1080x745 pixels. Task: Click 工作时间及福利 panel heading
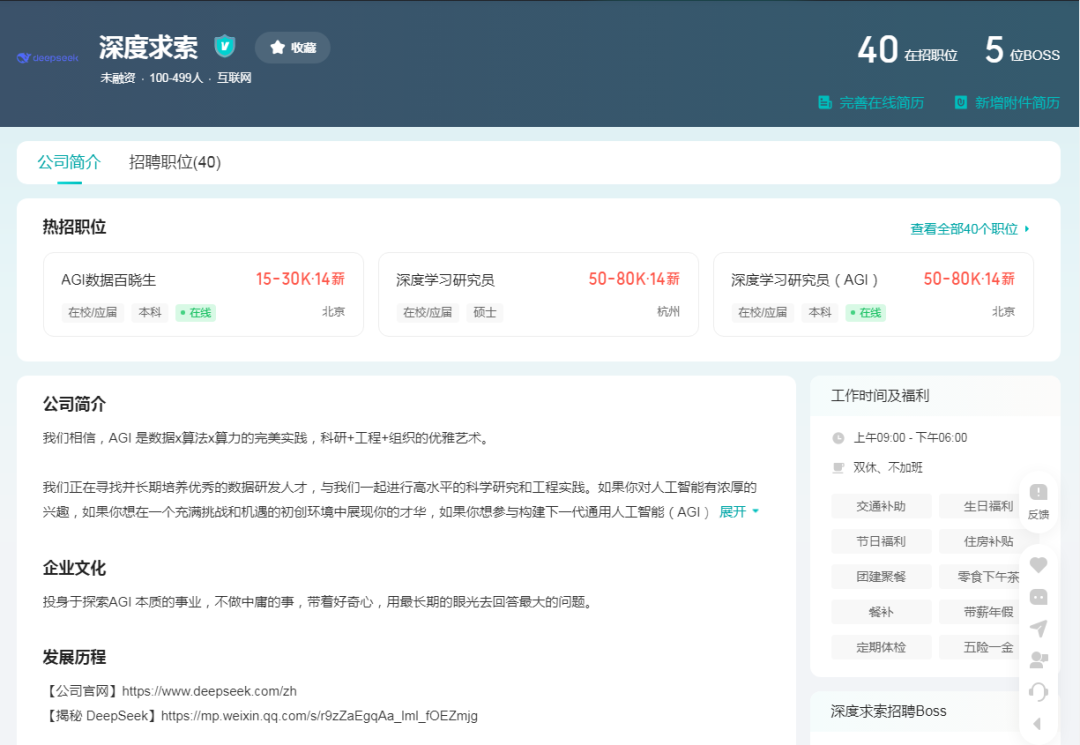click(x=880, y=396)
